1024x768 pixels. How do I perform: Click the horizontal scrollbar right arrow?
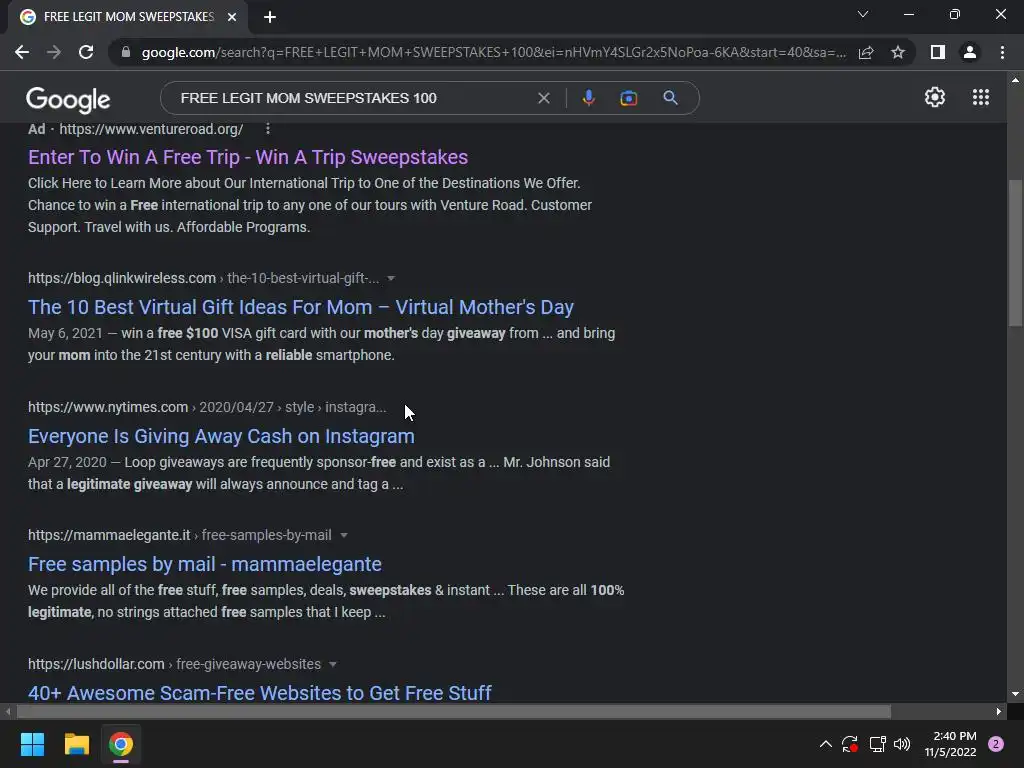[999, 711]
